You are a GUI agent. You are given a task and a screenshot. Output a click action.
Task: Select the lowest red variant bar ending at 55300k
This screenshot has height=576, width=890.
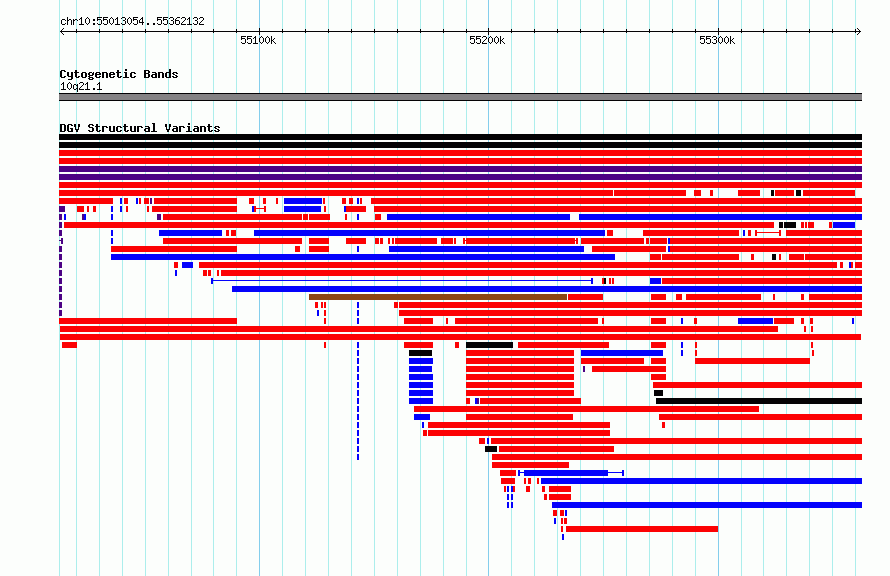(x=642, y=529)
